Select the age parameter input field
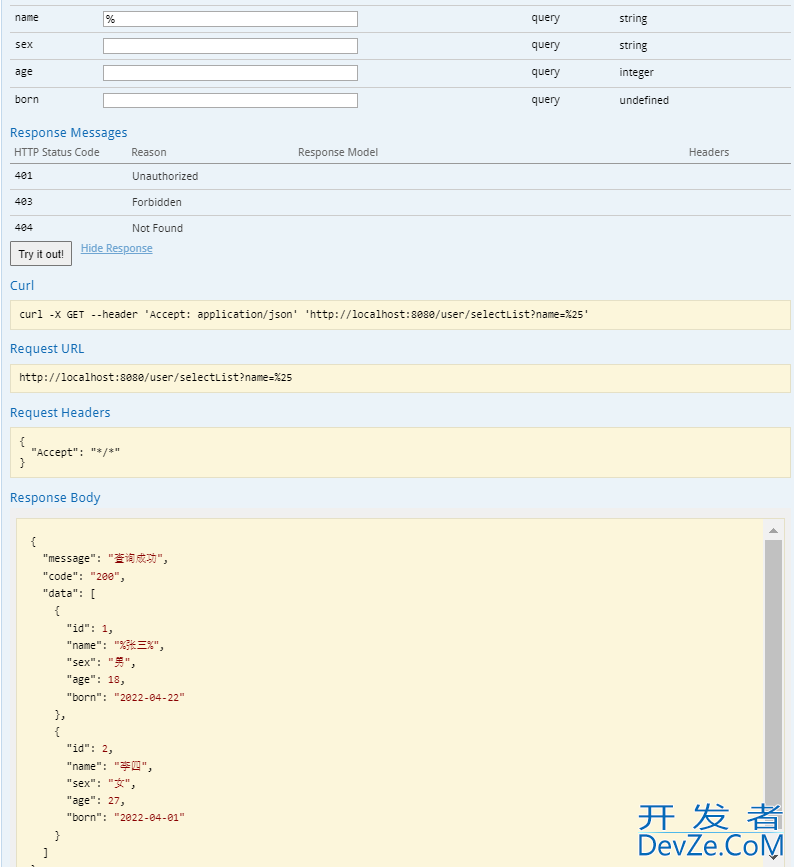Viewport: 794px width, 867px height. click(230, 73)
